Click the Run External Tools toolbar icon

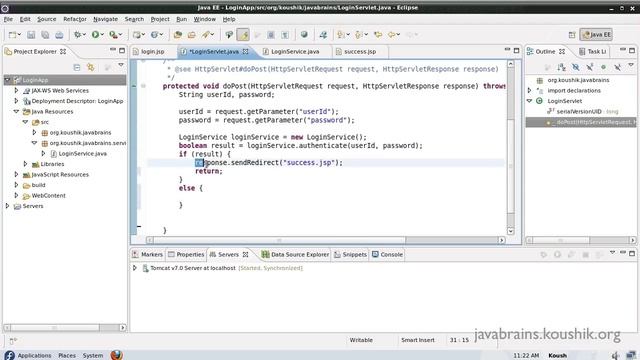113,35
